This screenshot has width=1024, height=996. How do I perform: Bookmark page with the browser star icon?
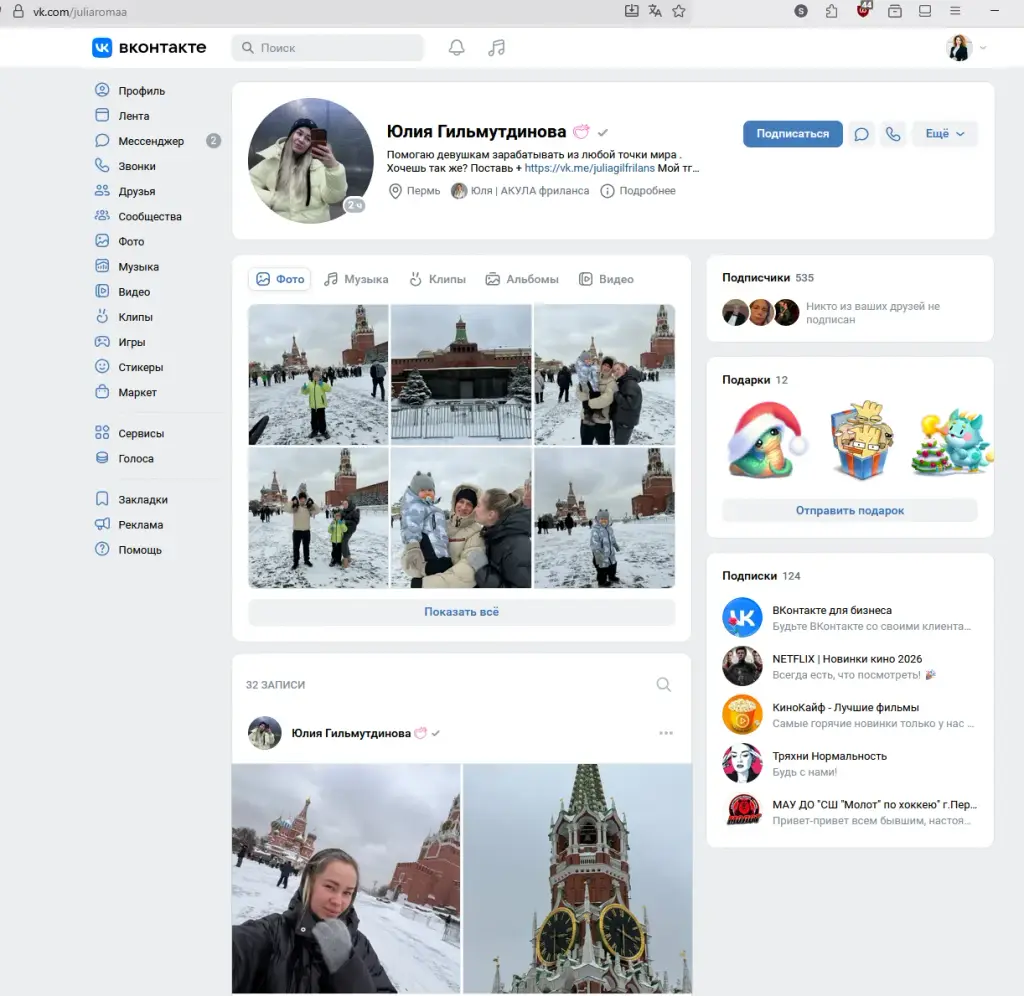coord(679,11)
